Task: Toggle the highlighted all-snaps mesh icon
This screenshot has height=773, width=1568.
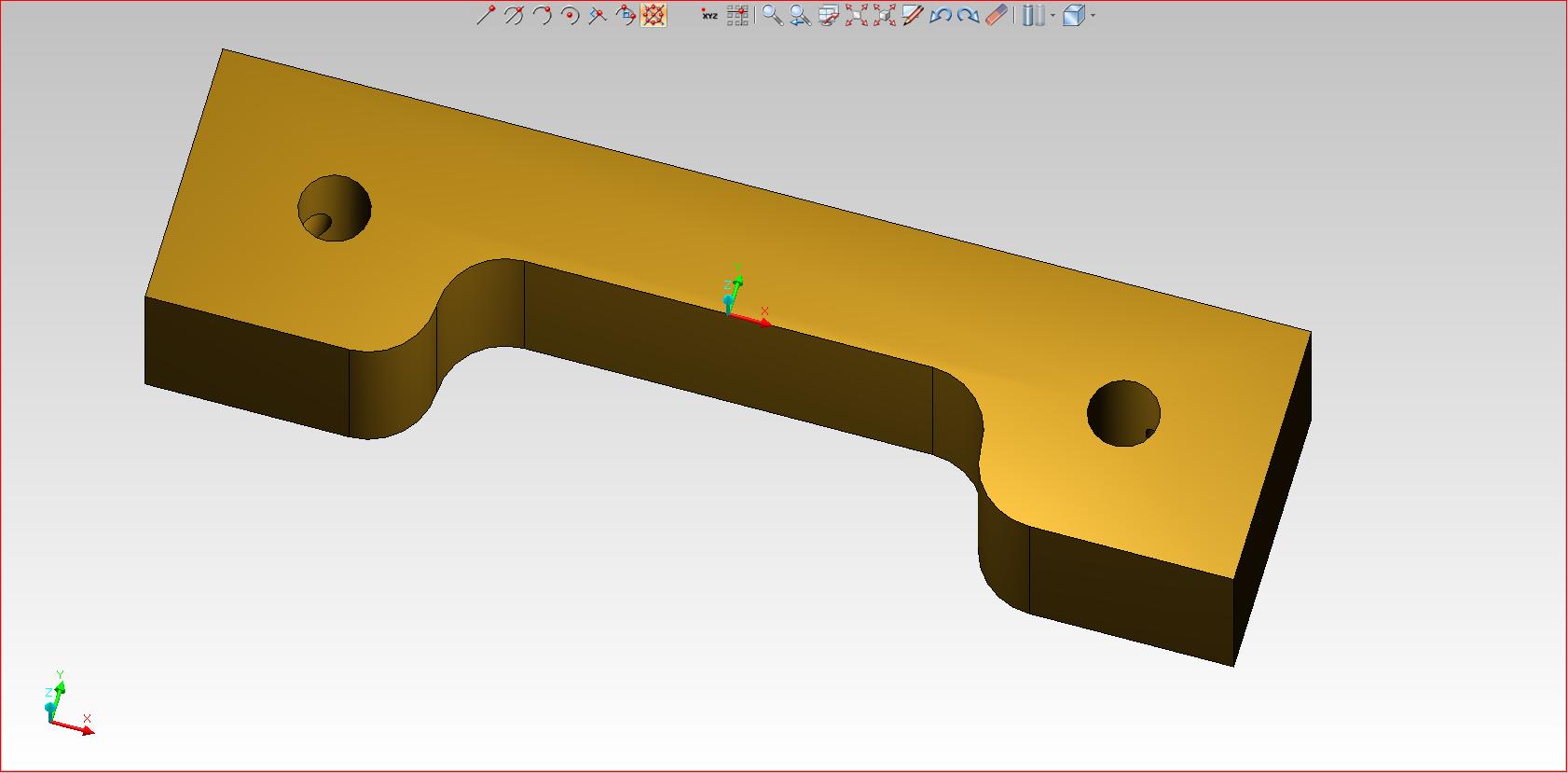Action: 653,15
